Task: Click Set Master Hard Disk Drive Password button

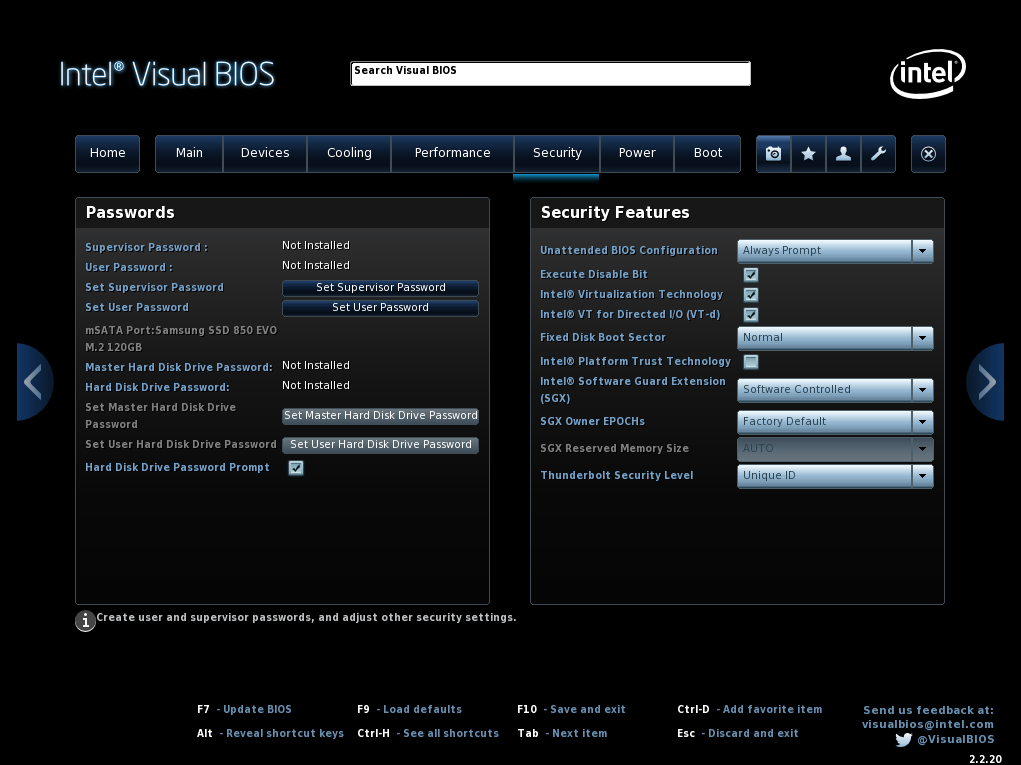Action: (380, 416)
